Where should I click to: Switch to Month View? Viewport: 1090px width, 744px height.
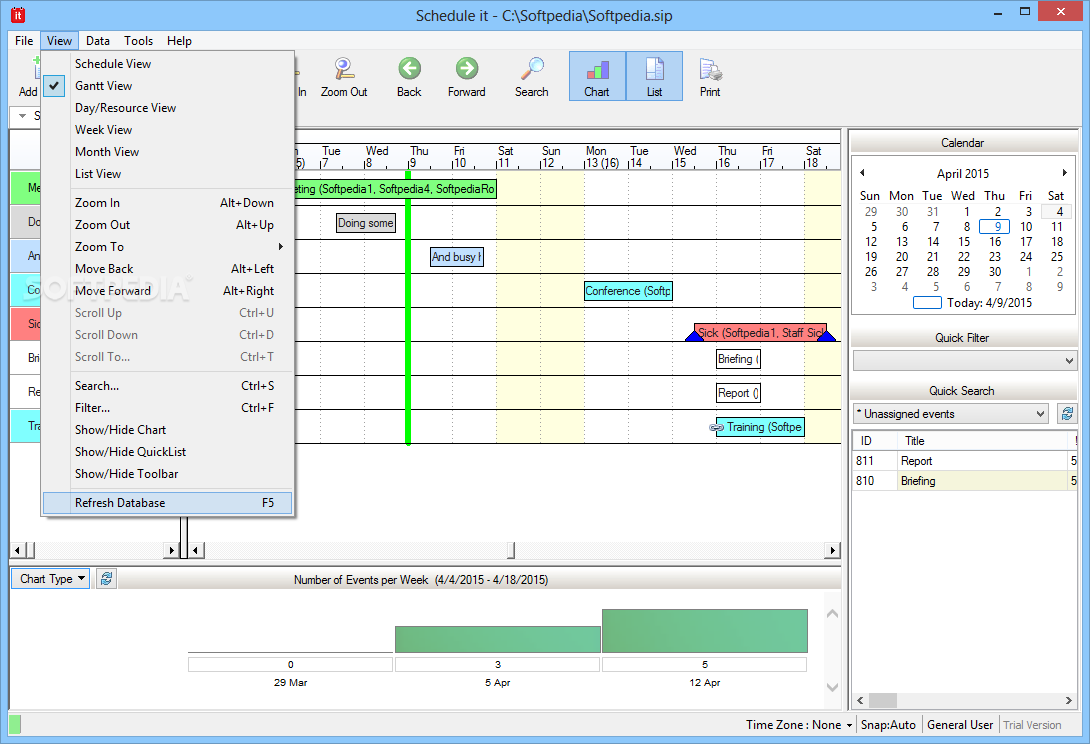click(x=167, y=152)
